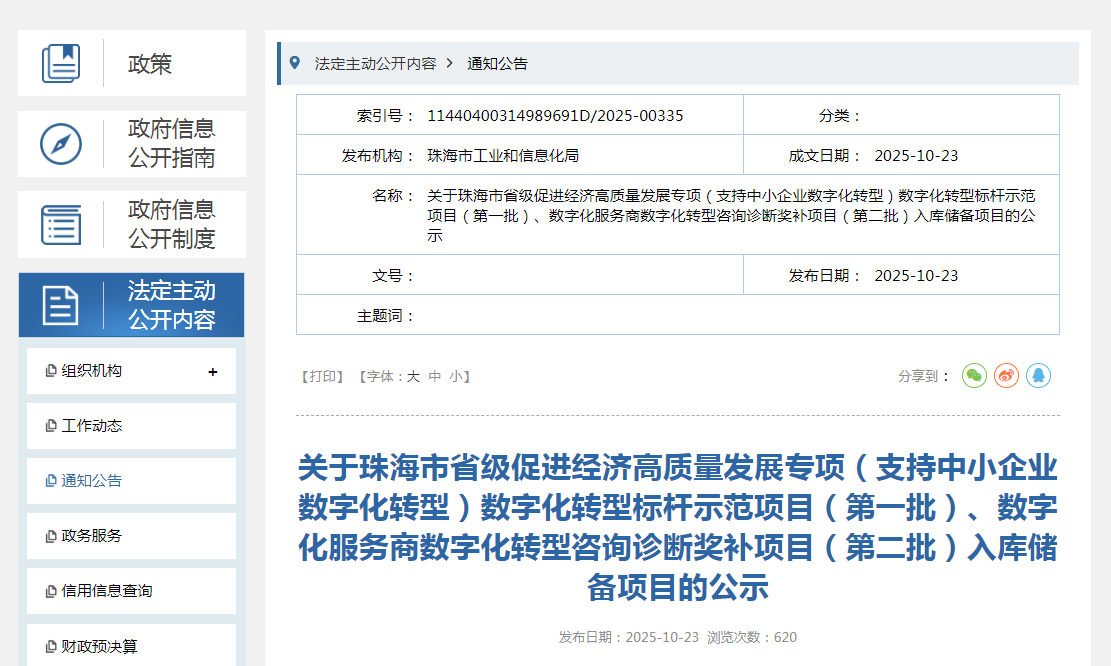Viewport: 1111px width, 666px height.
Task: Click the compass icon for 政府信息公开指南
Action: 61,144
